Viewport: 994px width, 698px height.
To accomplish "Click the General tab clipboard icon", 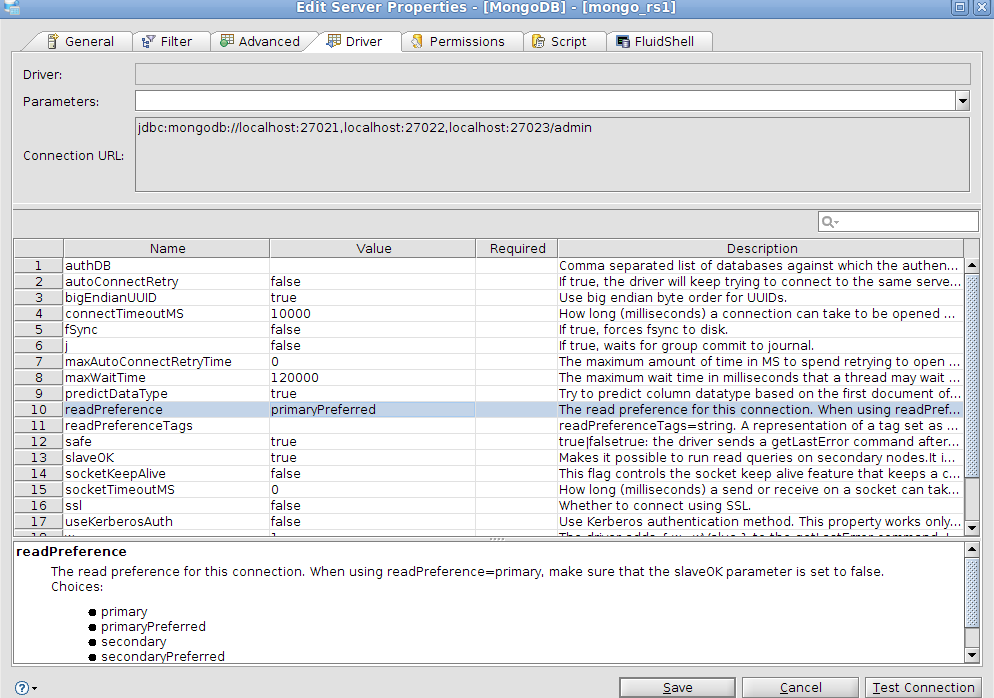I will (53, 41).
